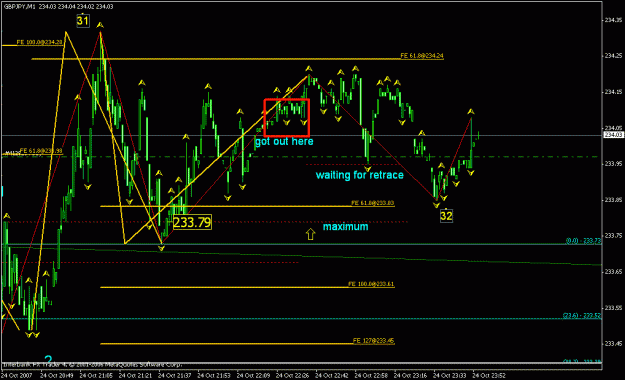Select the yellow "32" wave label
Image resolution: width=625 pixels, height=380 pixels.
click(x=446, y=216)
